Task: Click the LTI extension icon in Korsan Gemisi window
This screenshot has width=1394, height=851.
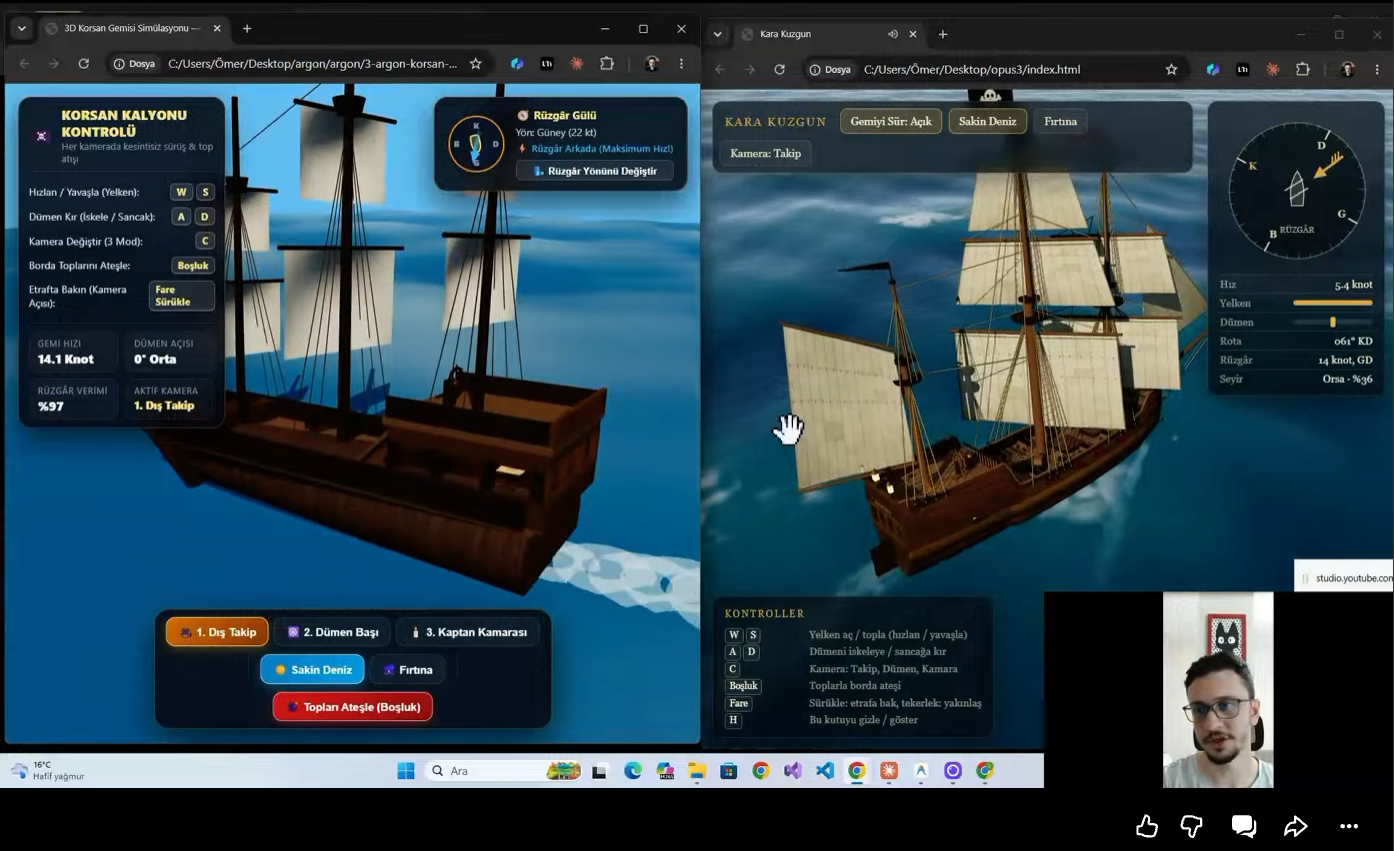Action: [547, 63]
